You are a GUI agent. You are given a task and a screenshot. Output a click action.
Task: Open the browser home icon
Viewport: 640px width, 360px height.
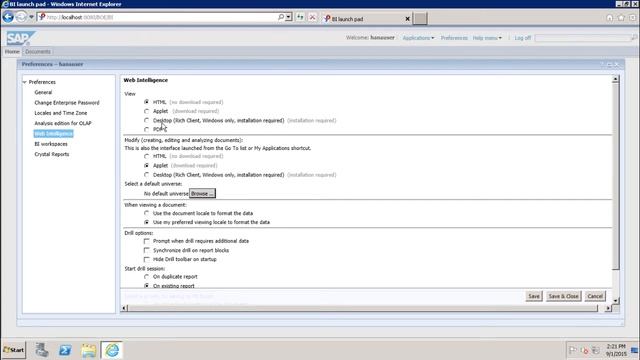point(609,18)
